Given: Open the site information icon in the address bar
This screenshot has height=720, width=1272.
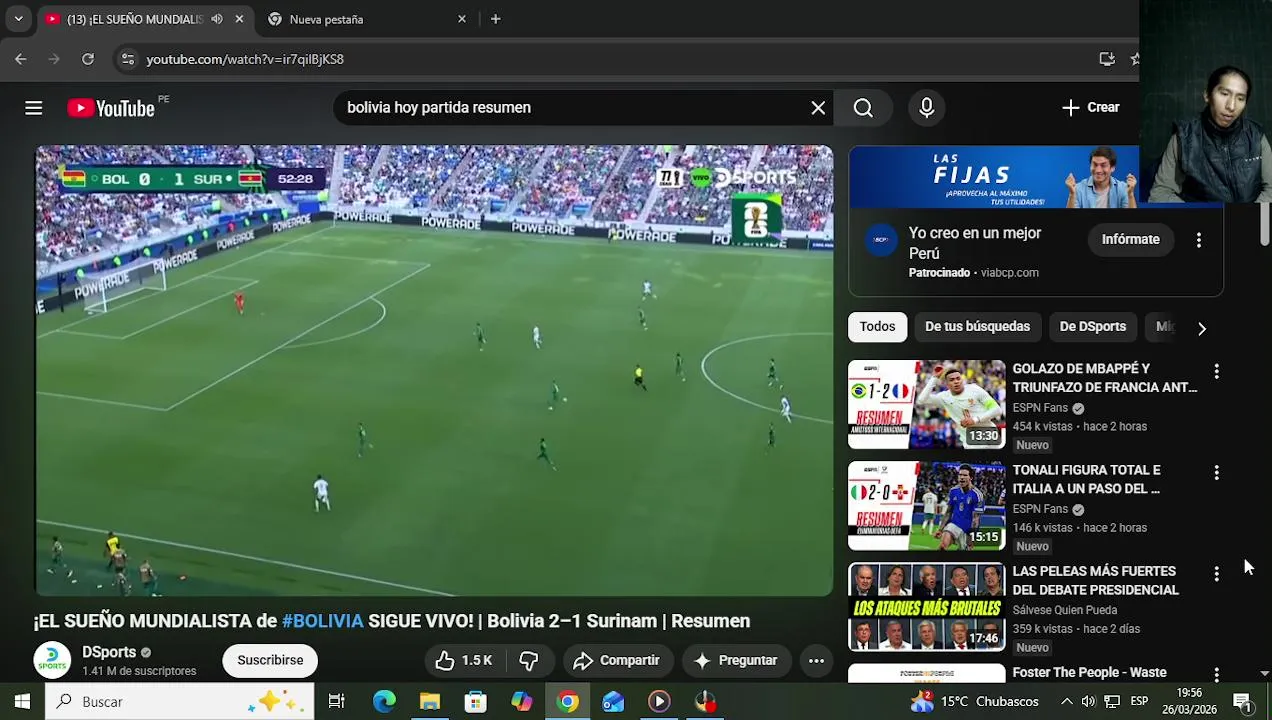Looking at the screenshot, I should (x=127, y=59).
